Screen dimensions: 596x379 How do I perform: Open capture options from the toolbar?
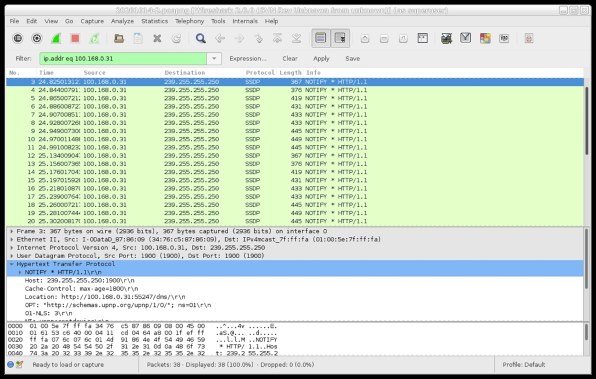tap(37, 38)
